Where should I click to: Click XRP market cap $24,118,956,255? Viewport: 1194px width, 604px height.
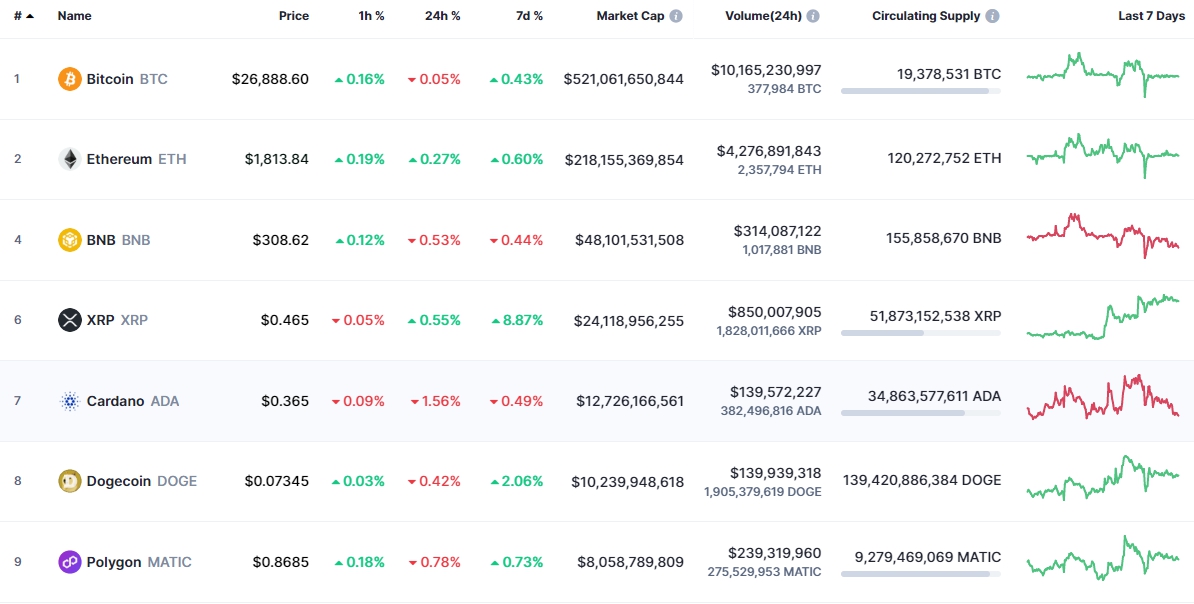629,321
